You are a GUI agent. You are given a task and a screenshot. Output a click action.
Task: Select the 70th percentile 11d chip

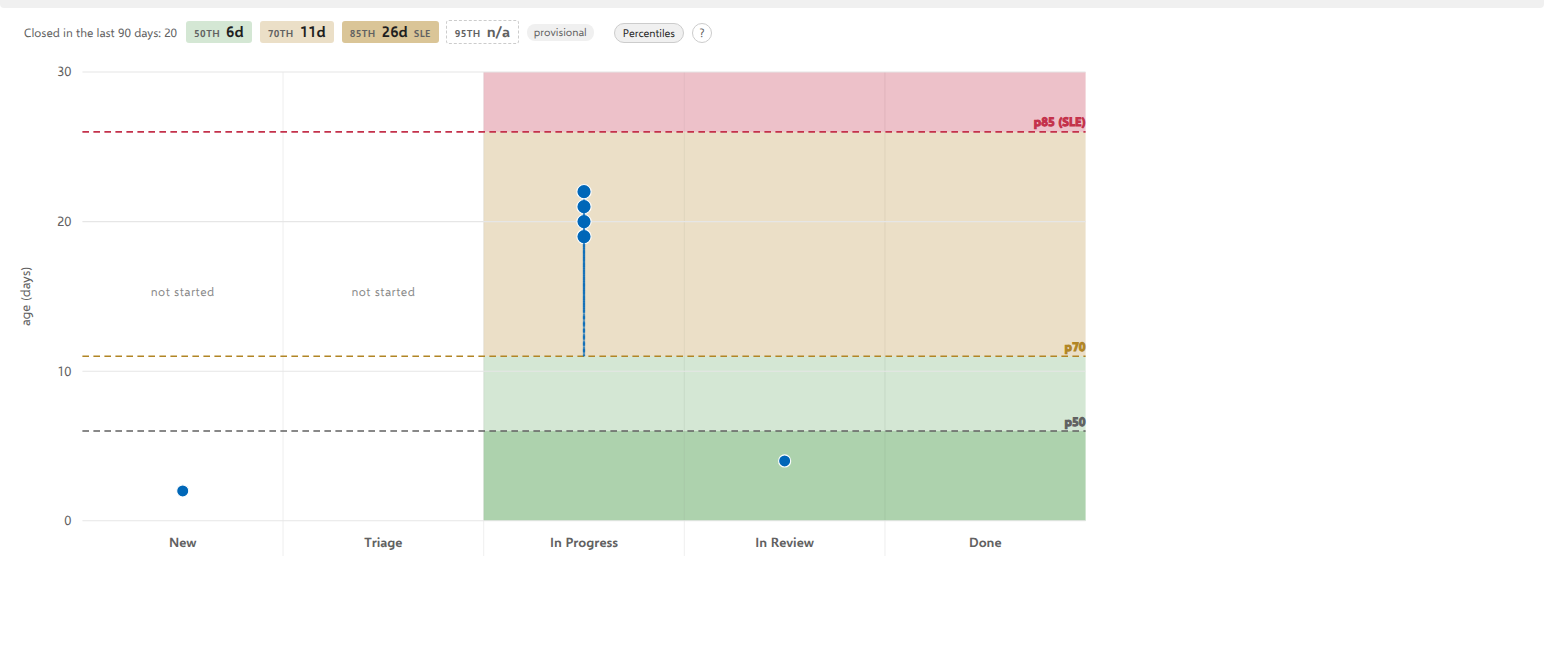[297, 32]
